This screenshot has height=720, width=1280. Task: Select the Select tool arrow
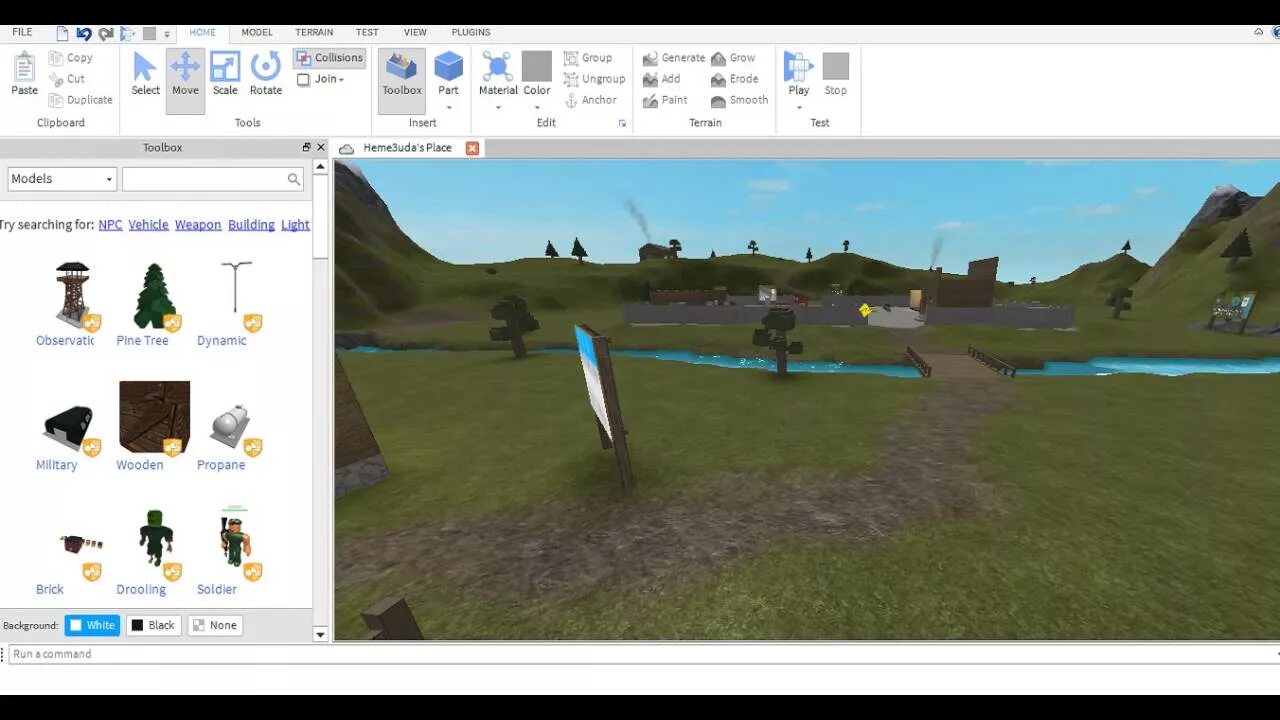point(145,75)
